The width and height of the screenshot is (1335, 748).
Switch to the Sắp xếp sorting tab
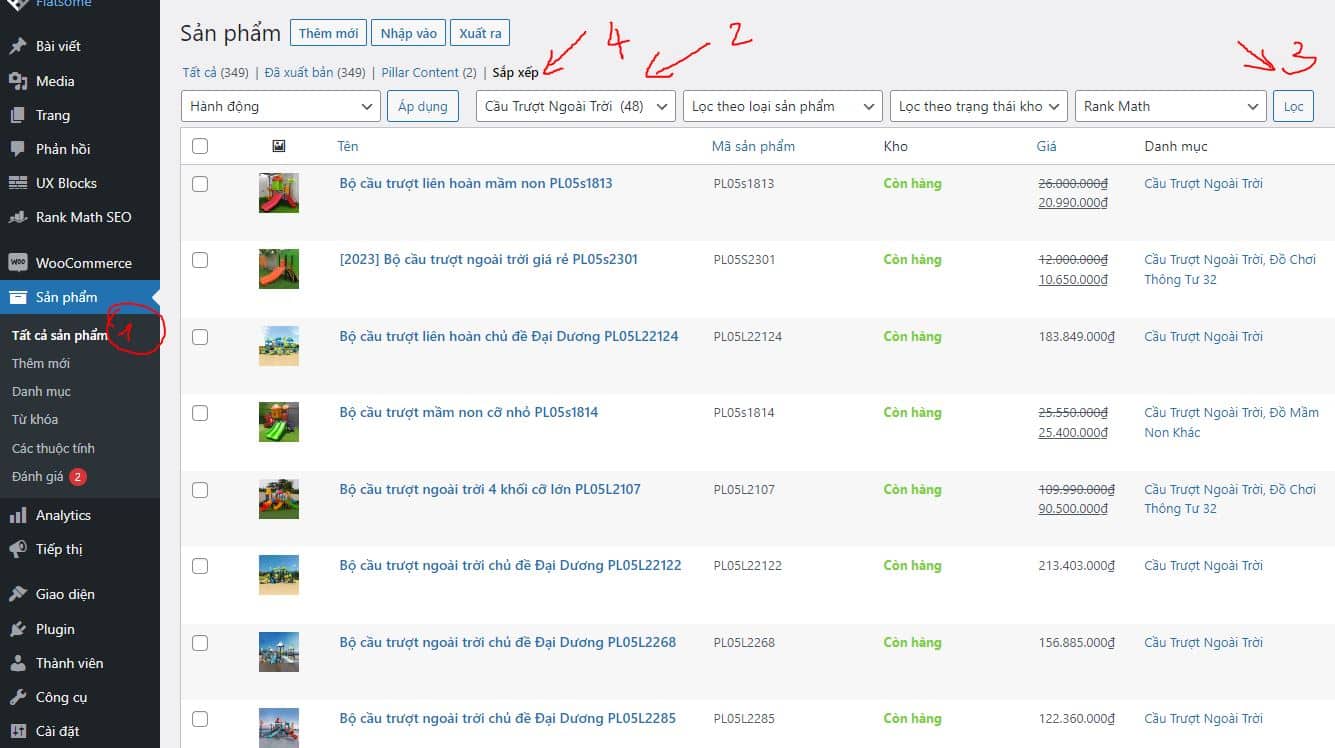pos(515,72)
